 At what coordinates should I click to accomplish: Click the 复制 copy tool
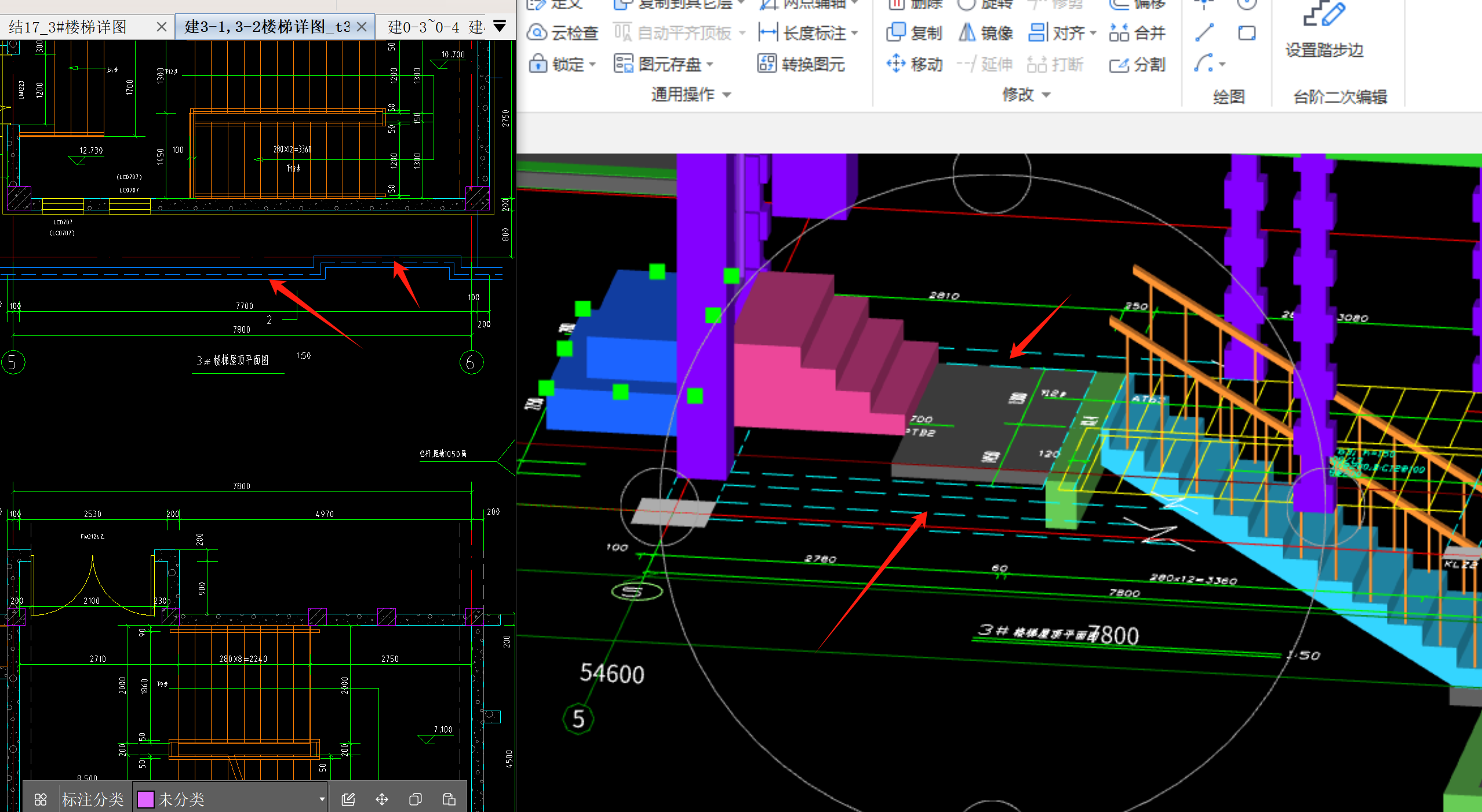913,32
